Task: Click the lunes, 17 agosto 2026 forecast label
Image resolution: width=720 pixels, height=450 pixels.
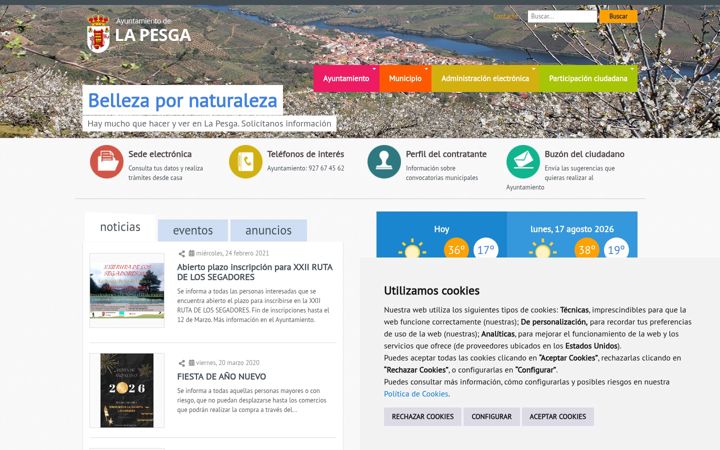Action: coord(572,229)
